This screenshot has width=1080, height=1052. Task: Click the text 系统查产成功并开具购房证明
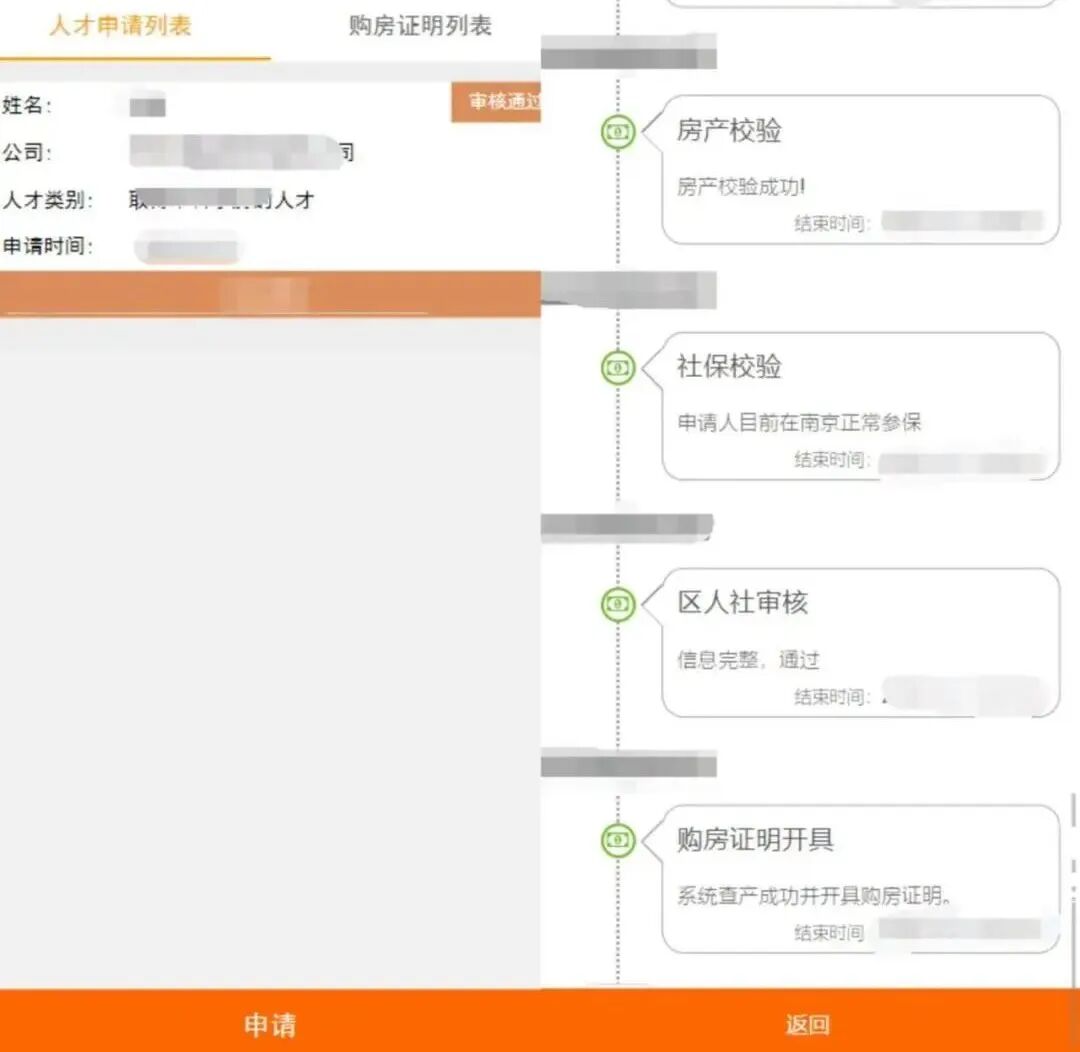(x=814, y=896)
